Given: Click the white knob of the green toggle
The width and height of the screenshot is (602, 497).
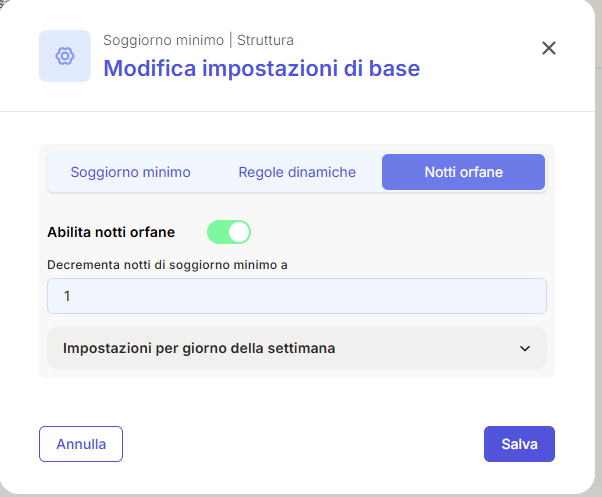Looking at the screenshot, I should [239, 232].
